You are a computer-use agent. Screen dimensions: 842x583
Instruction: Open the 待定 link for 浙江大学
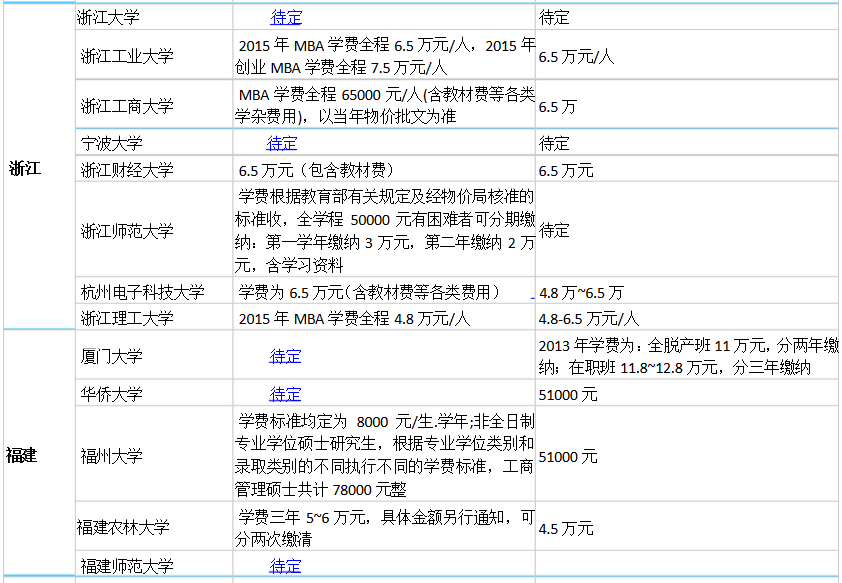[286, 17]
